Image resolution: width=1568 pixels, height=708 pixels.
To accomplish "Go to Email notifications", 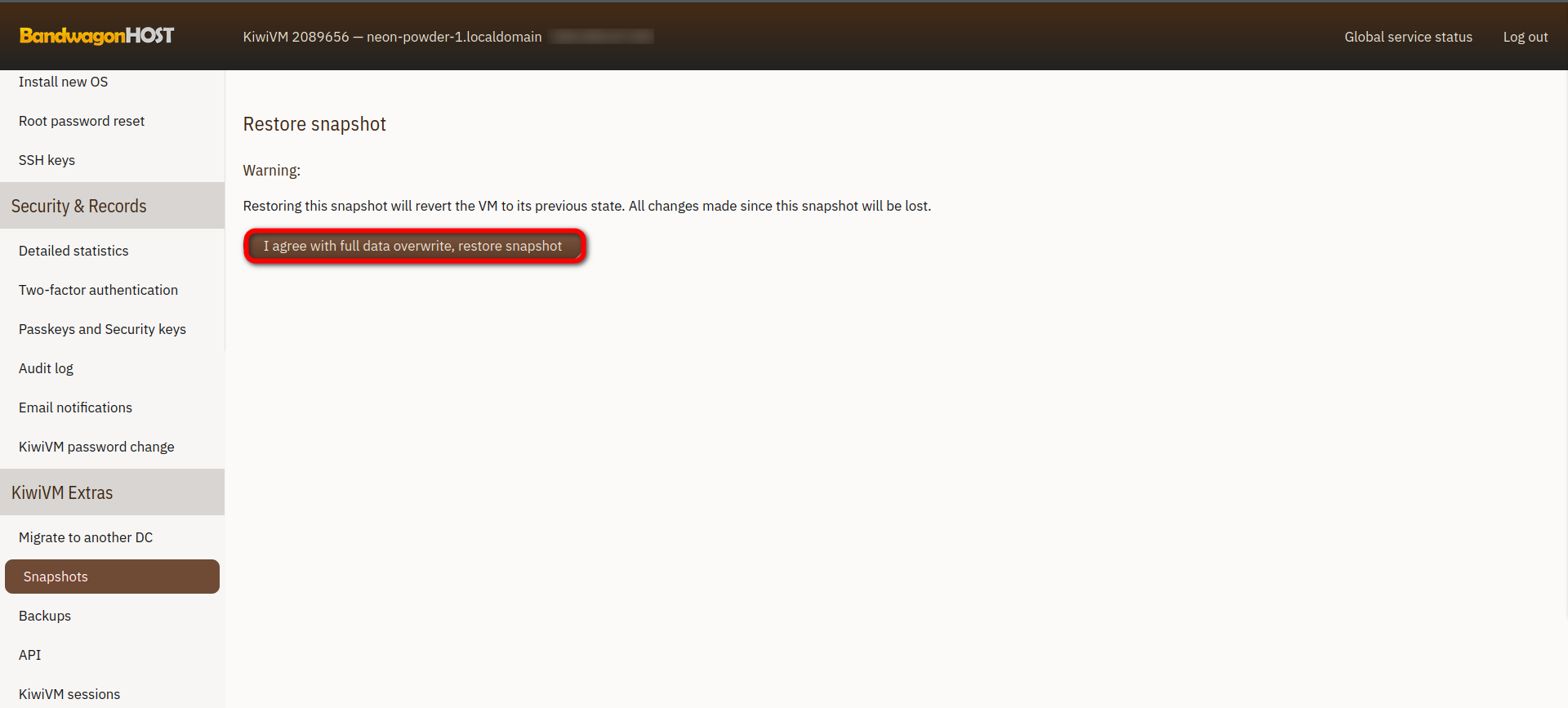I will pos(75,407).
